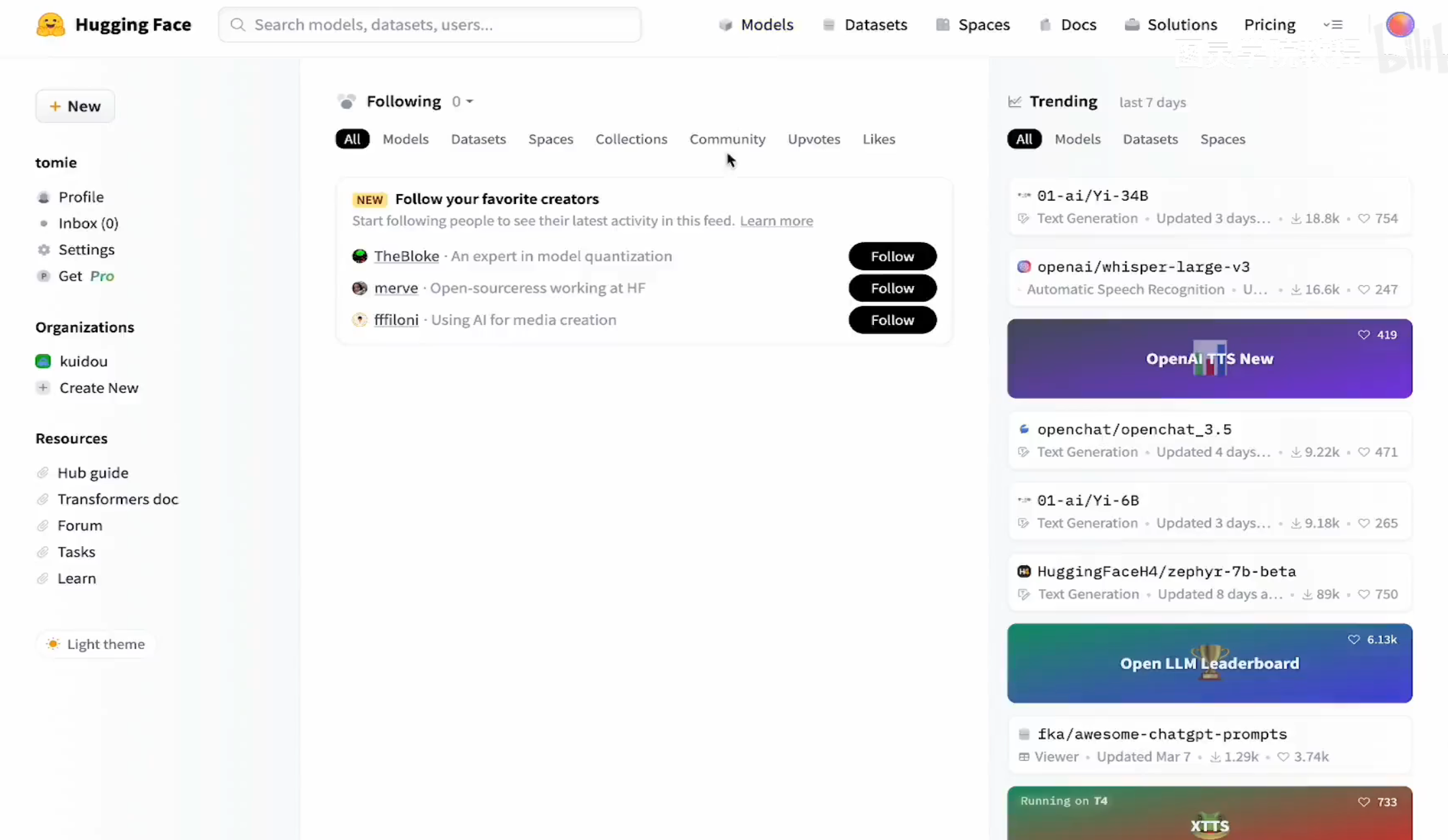Click the plus icon beside Create New
The height and width of the screenshot is (840, 1448).
pos(43,388)
